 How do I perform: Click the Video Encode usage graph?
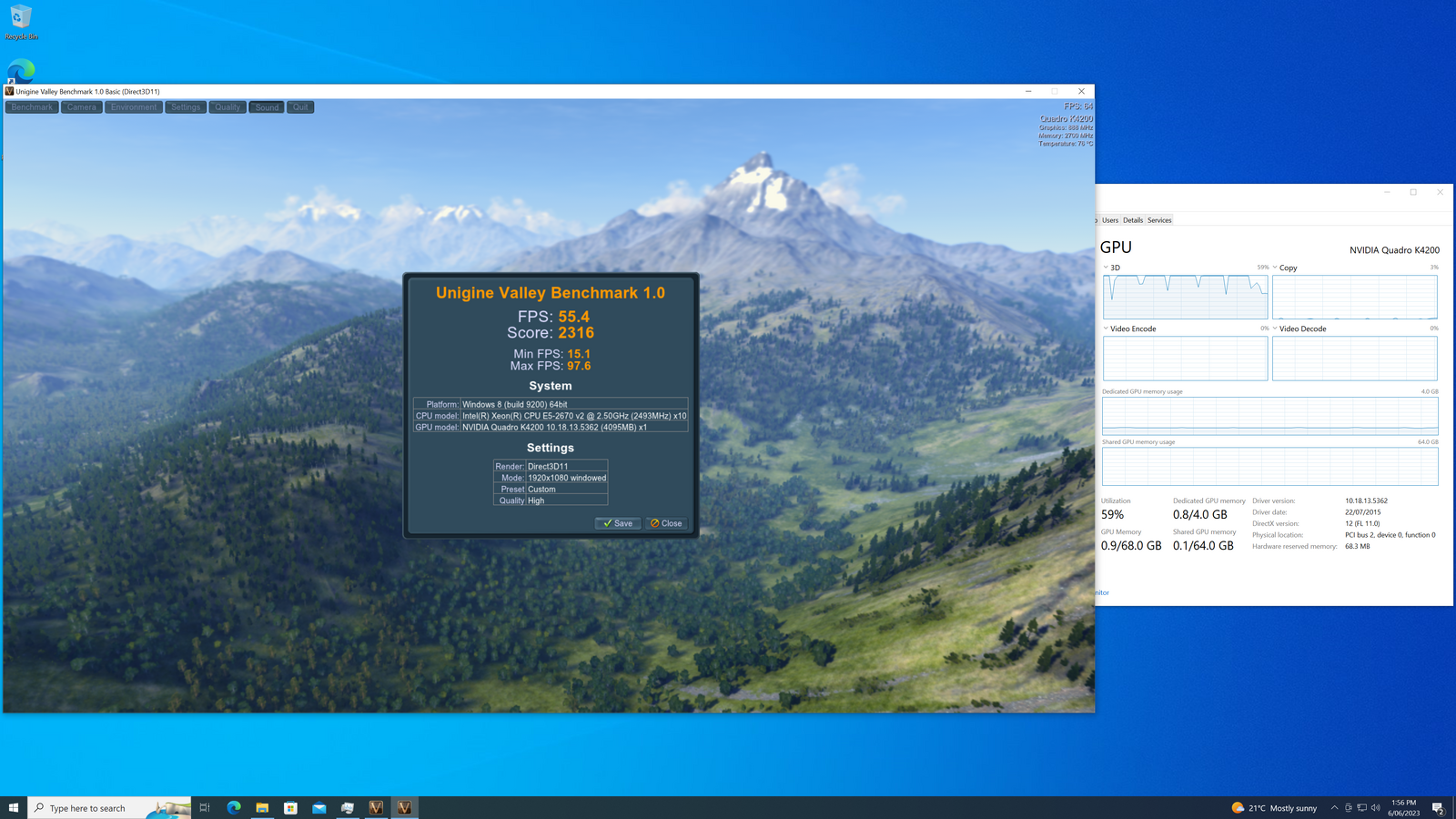point(1185,359)
